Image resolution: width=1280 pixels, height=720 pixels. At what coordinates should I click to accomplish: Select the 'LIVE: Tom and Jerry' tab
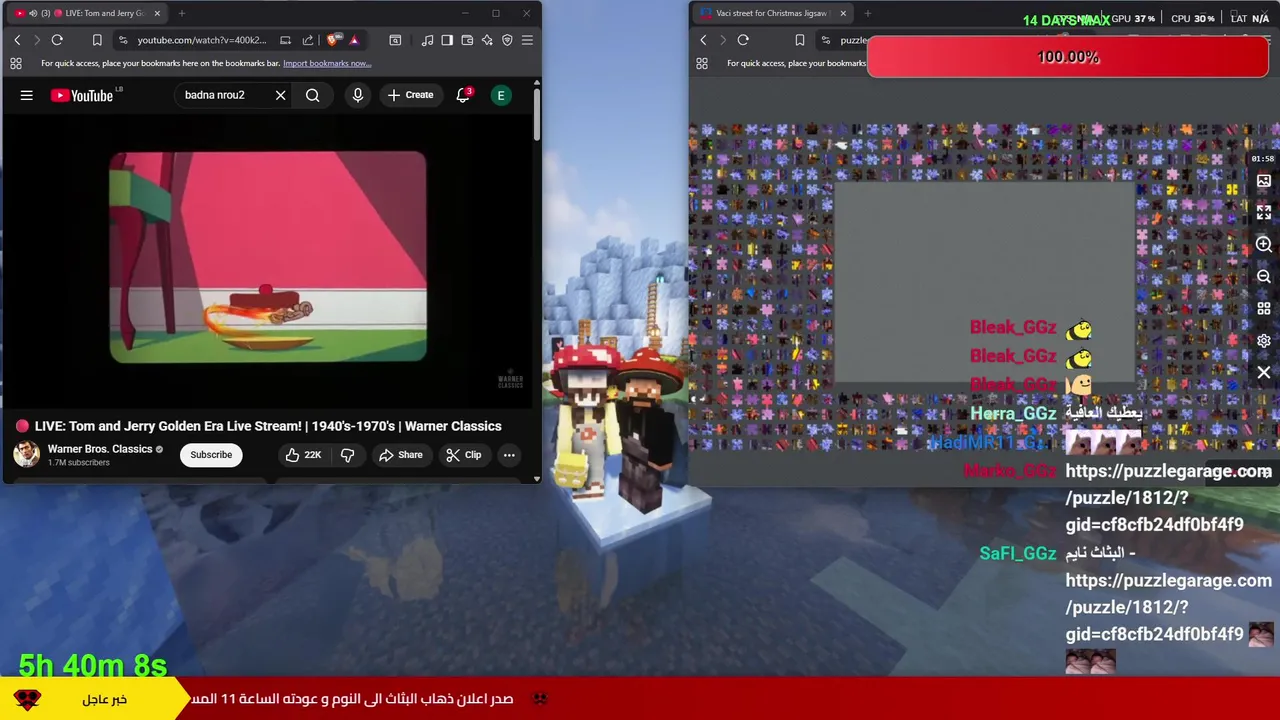pos(85,13)
